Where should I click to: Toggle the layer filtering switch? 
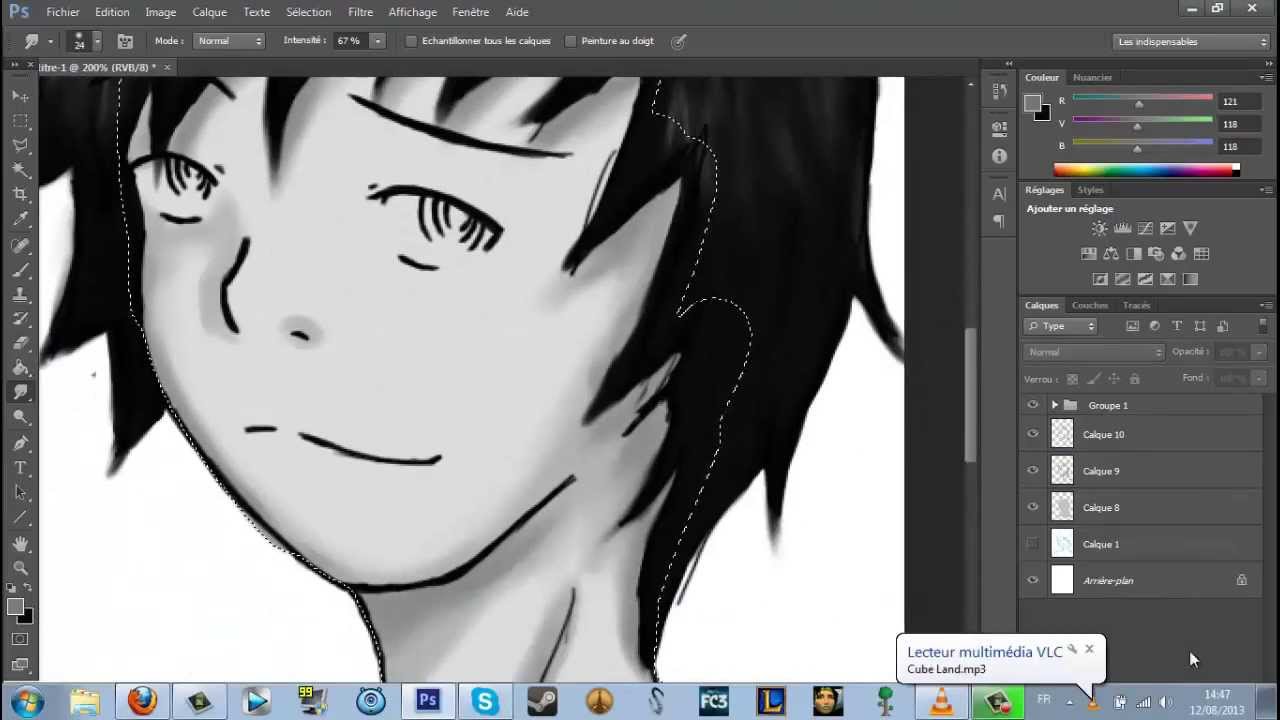(x=1263, y=326)
